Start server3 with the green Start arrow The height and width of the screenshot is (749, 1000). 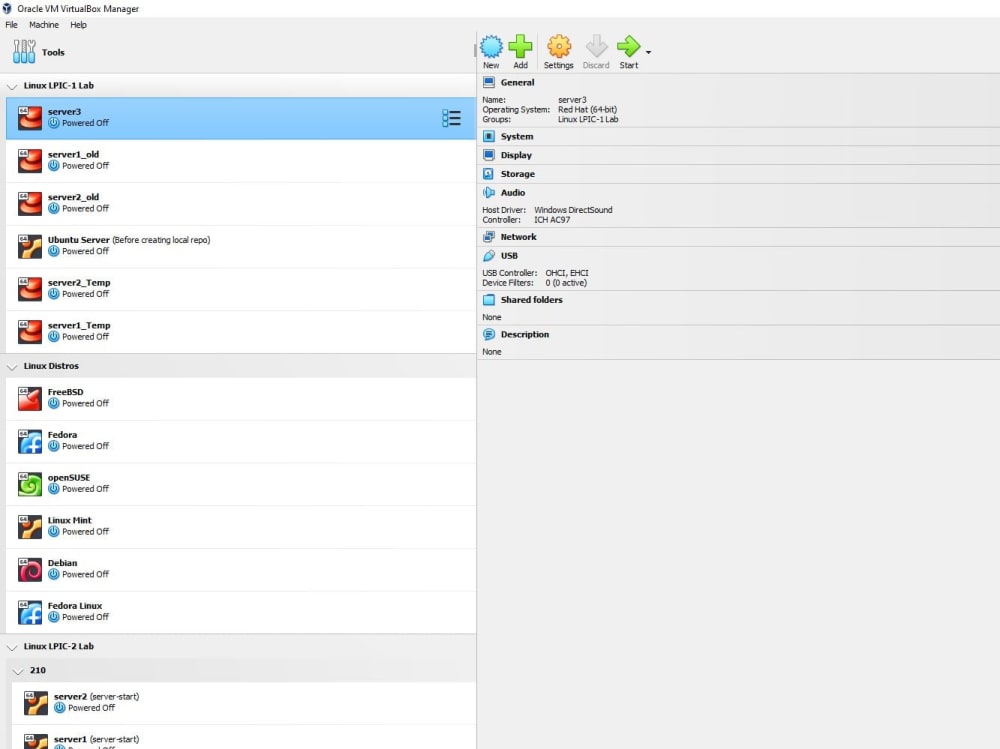629,47
